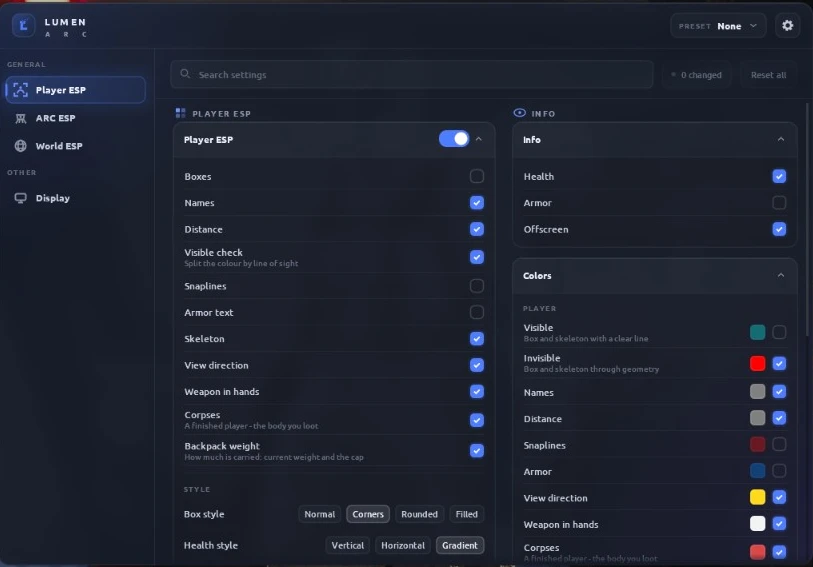Choose Gradient health style
The height and width of the screenshot is (567, 813).
[x=459, y=545]
